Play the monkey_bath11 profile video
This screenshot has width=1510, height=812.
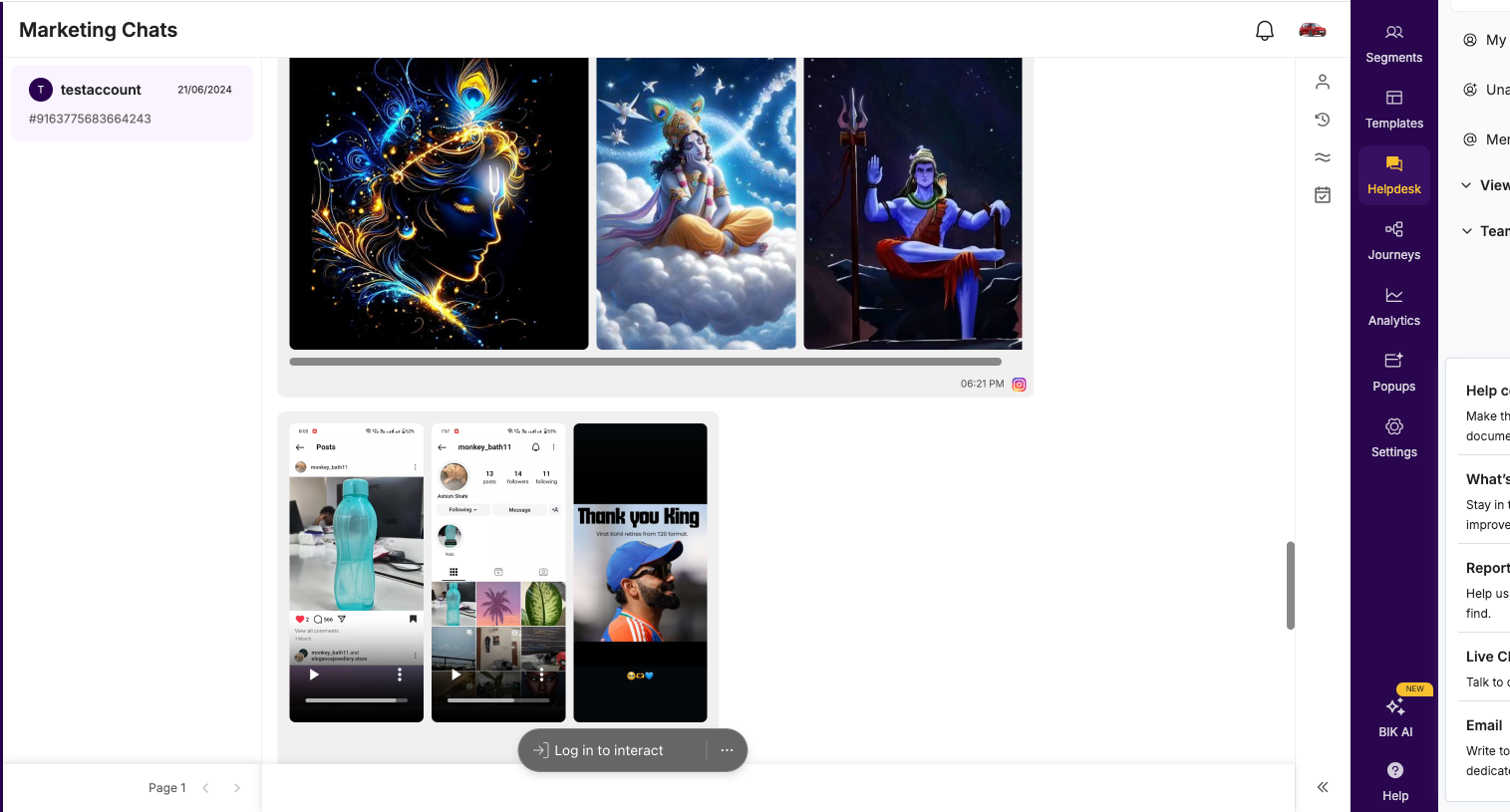click(456, 675)
